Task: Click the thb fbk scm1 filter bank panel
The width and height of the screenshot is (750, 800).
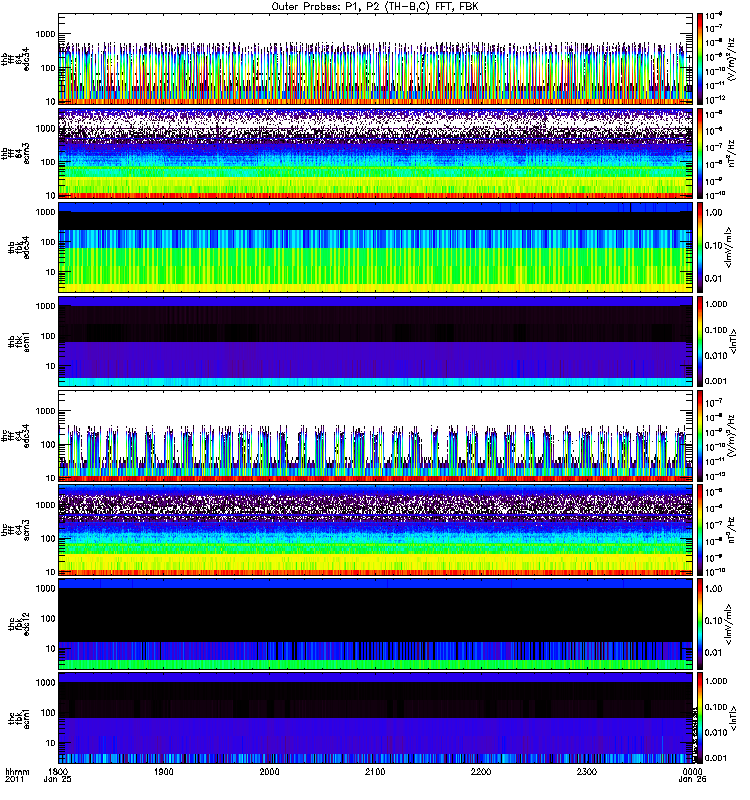Action: pyautogui.click(x=376, y=341)
